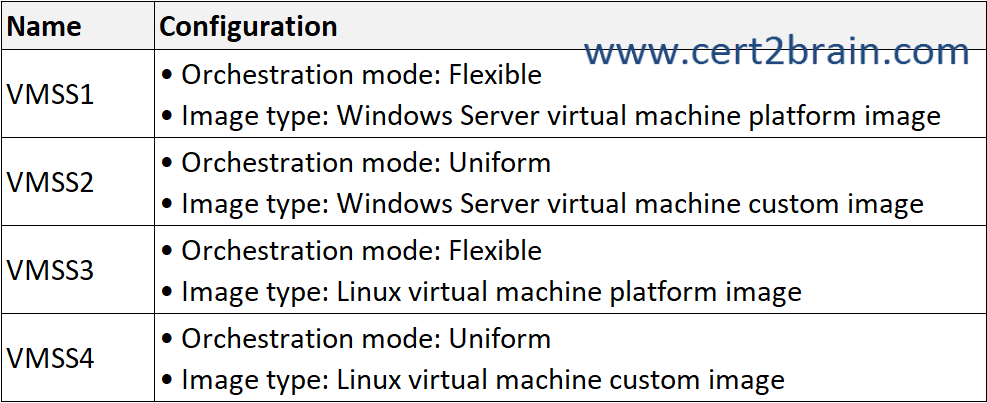Click the VMSS1 name cell

[50, 95]
